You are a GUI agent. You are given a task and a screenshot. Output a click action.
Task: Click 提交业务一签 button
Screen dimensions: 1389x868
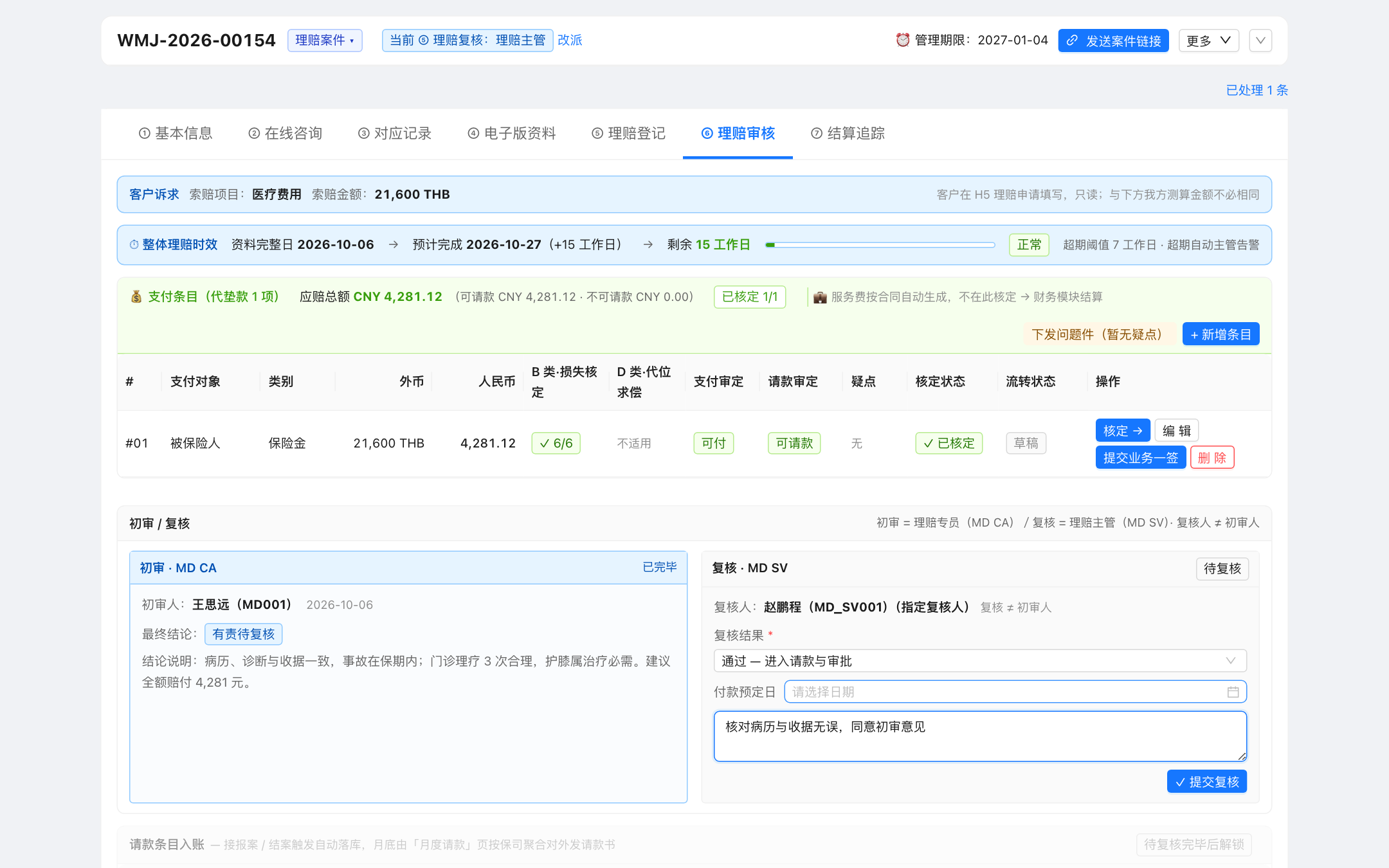pos(1140,458)
